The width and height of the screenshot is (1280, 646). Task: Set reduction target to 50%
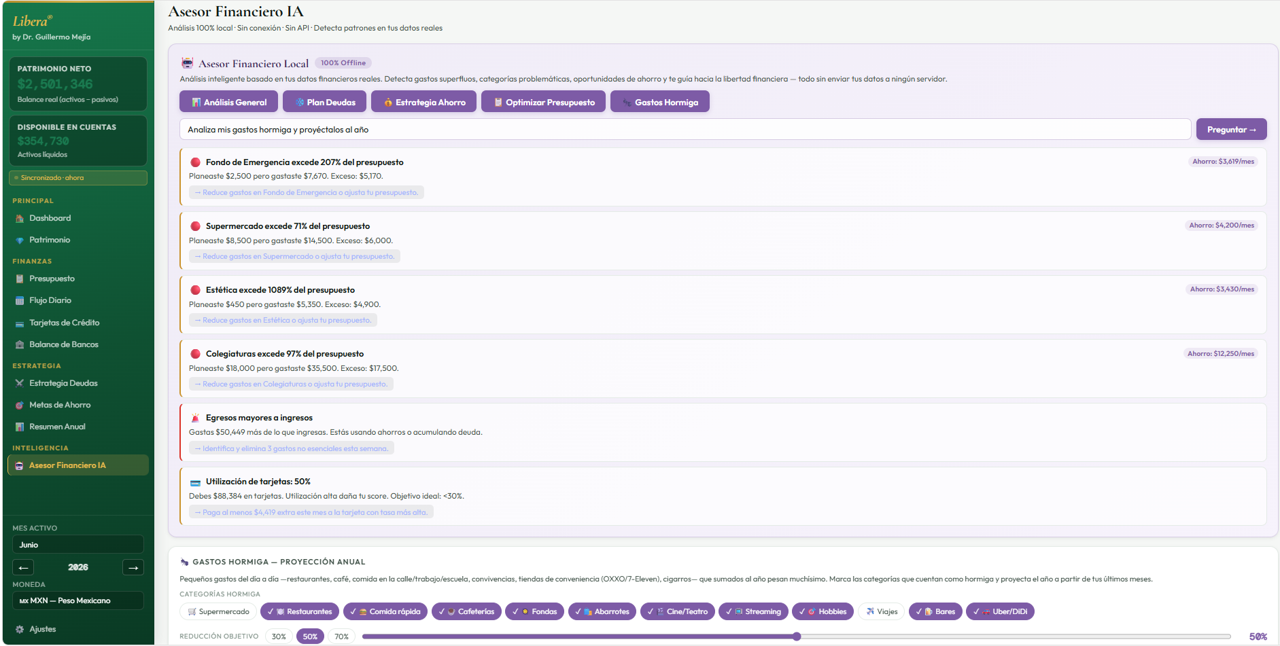click(310, 636)
